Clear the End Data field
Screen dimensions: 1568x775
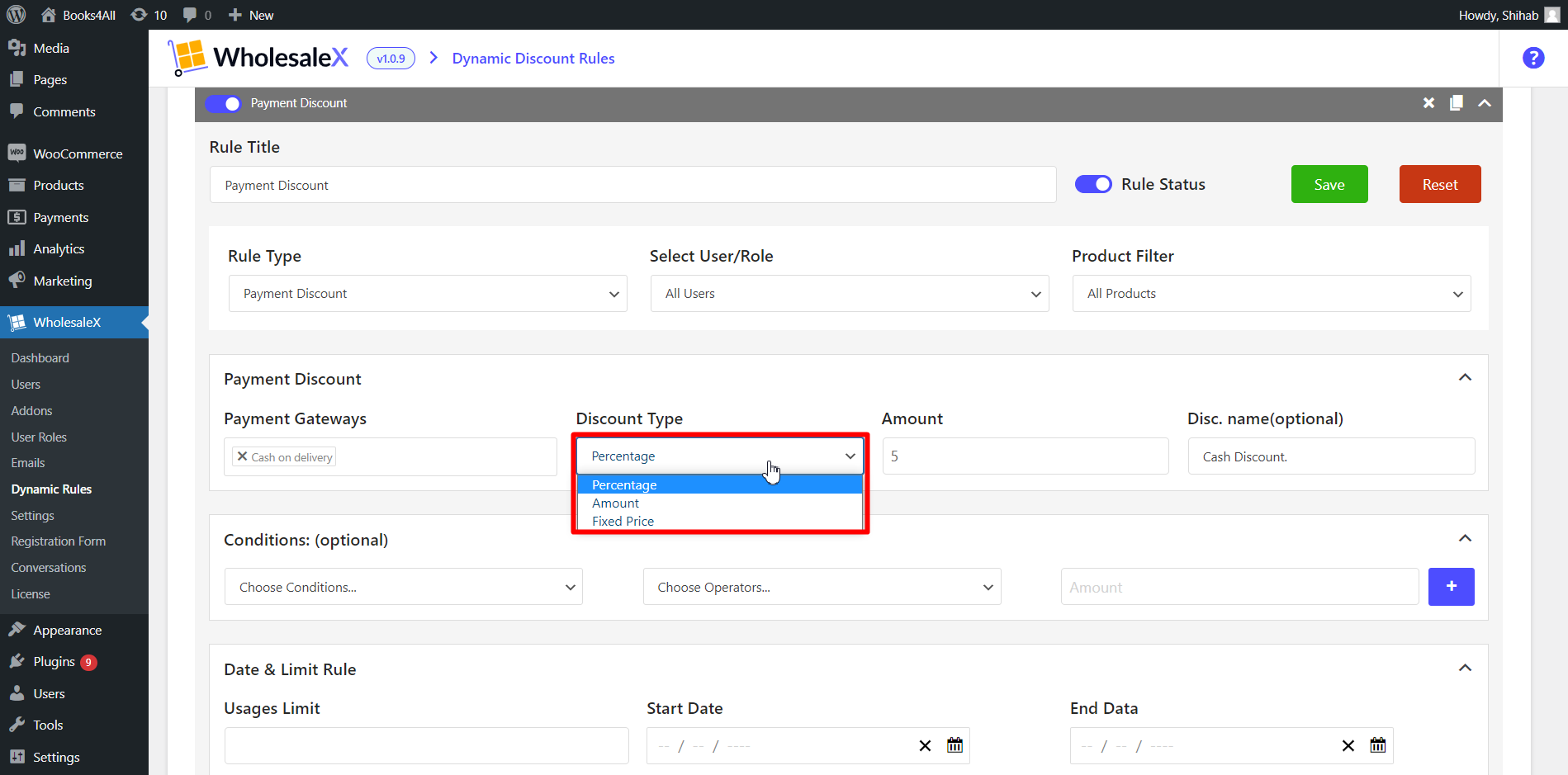click(x=1348, y=746)
